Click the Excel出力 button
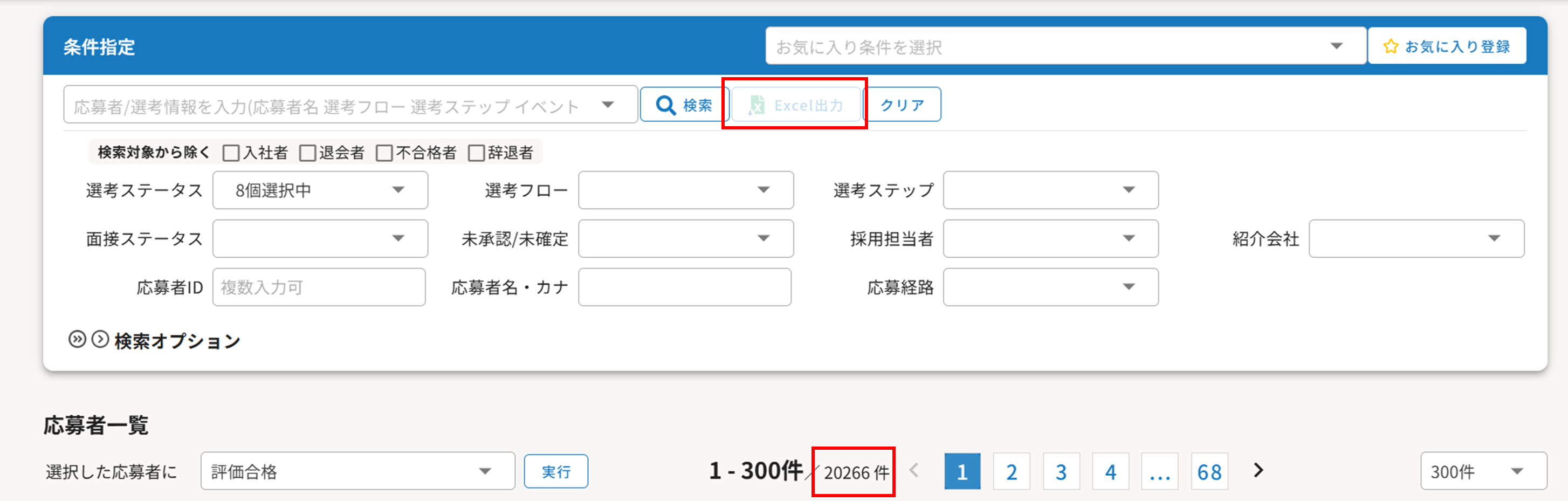Viewport: 1568px width, 501px height. (796, 105)
